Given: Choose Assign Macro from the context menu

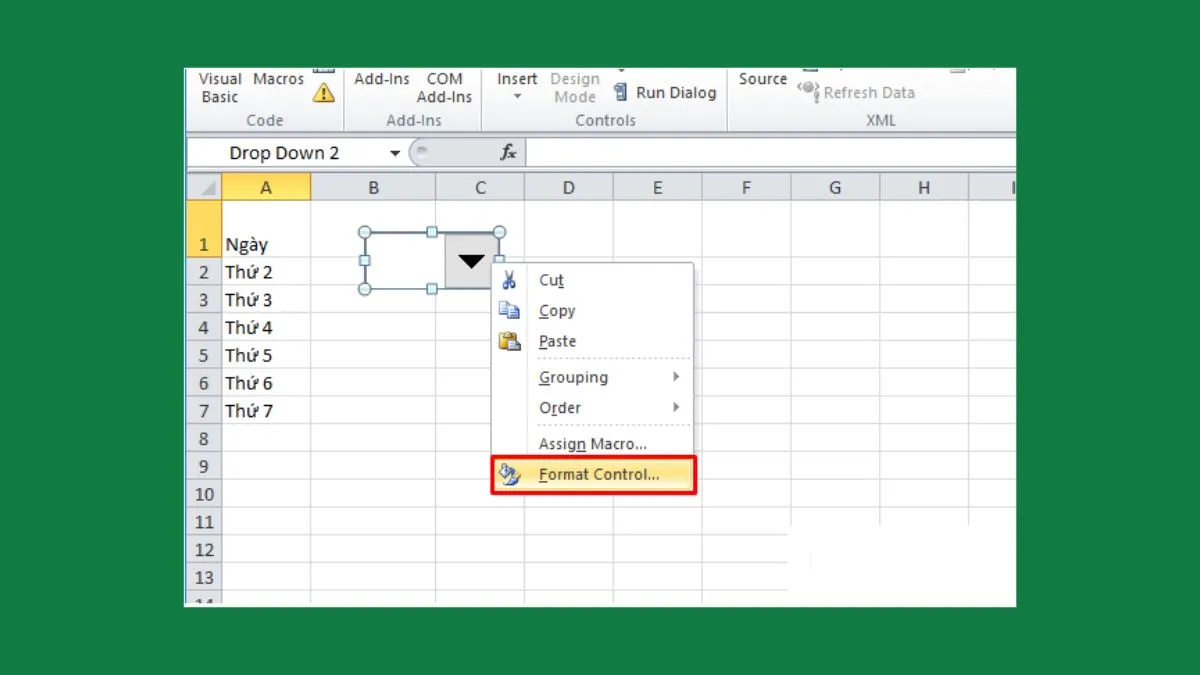Looking at the screenshot, I should point(593,444).
